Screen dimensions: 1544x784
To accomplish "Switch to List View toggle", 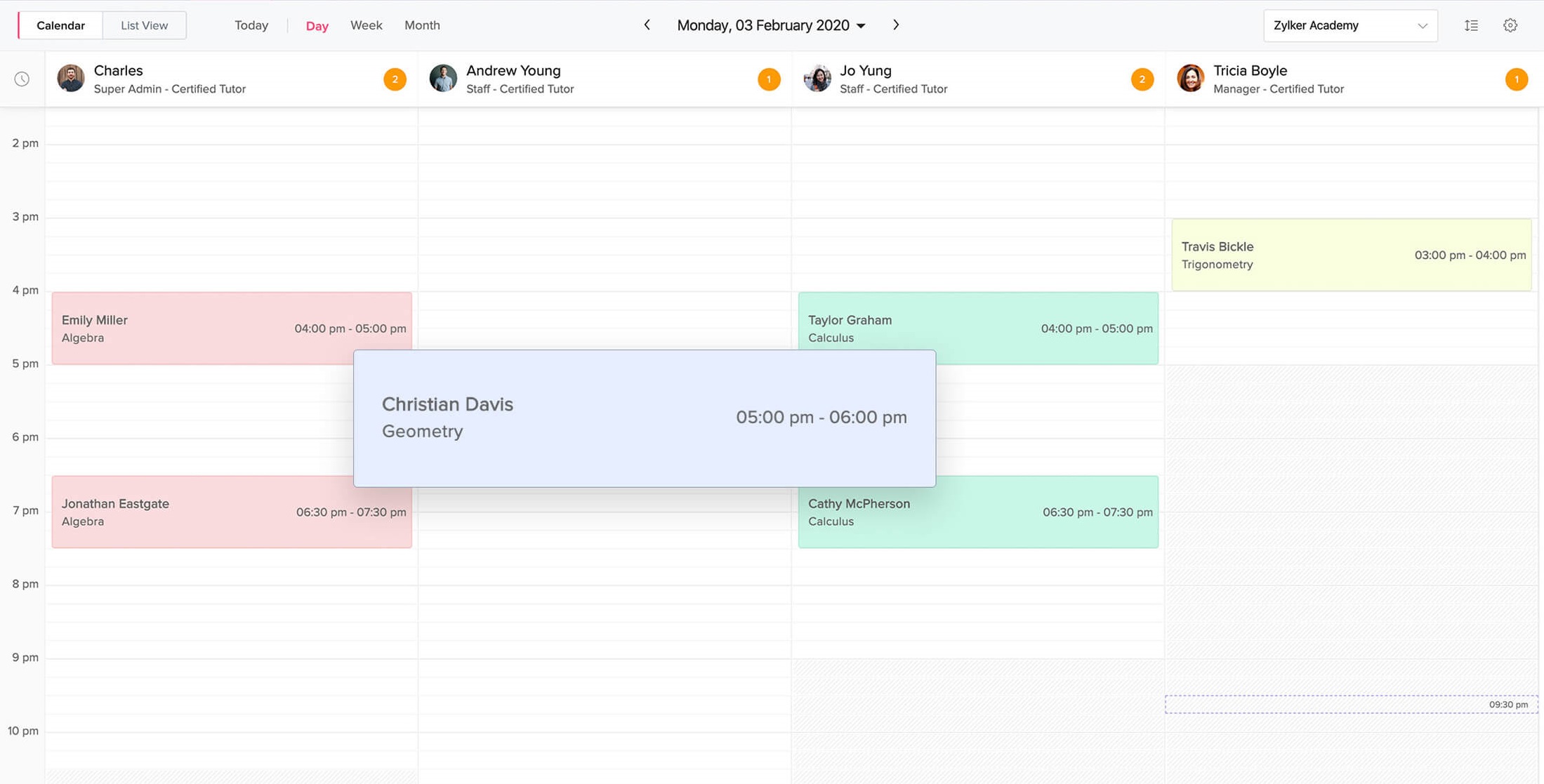I will 144,25.
